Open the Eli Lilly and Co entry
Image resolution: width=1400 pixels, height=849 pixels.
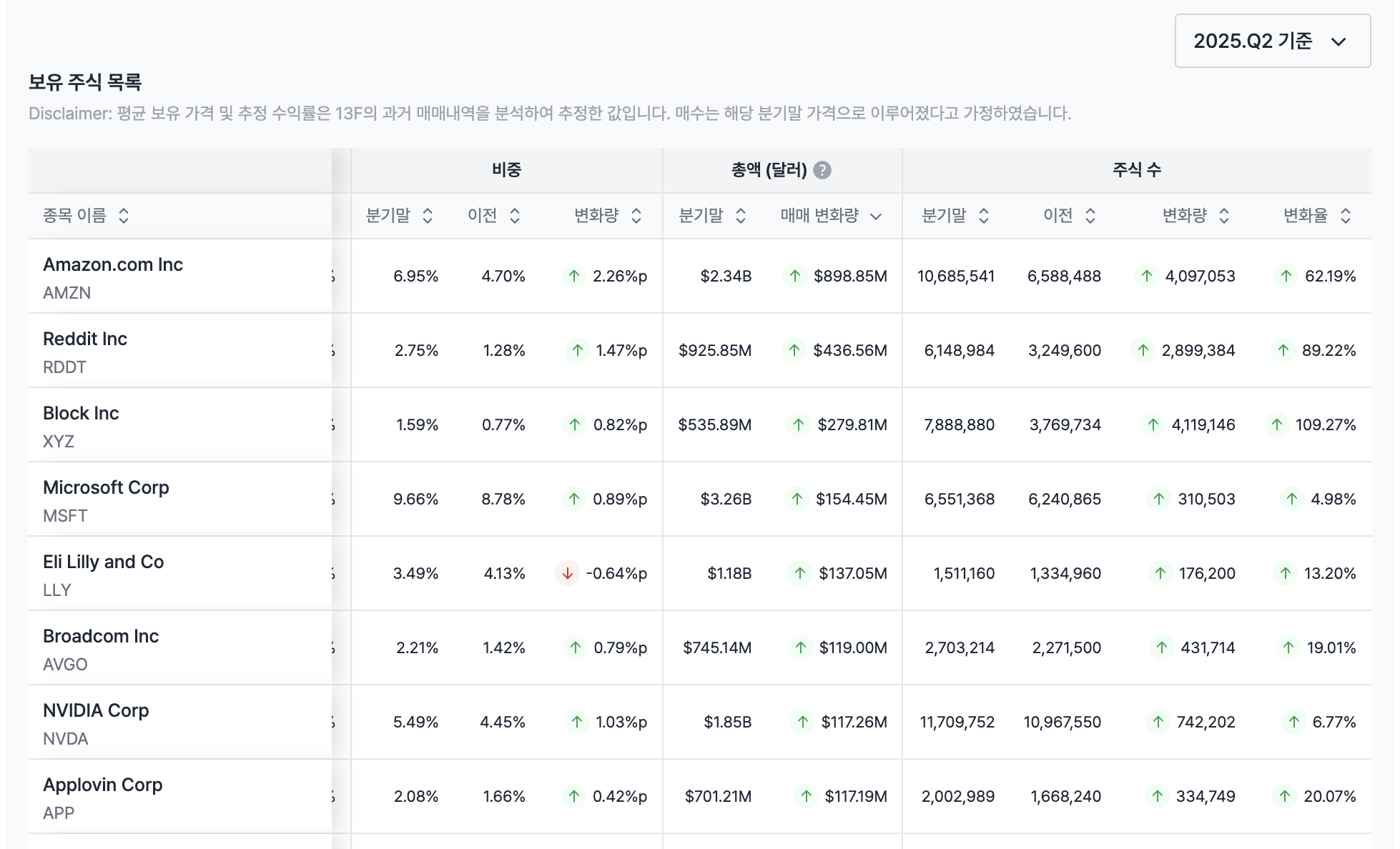104,562
